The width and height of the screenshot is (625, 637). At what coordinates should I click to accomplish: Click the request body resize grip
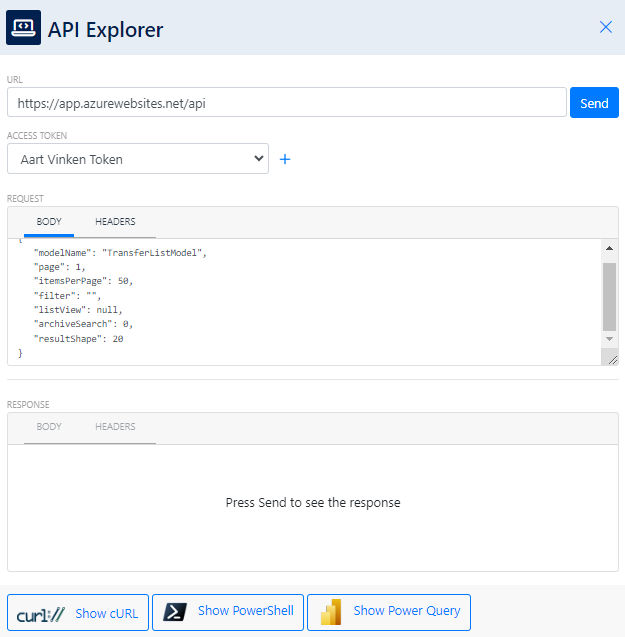612,360
